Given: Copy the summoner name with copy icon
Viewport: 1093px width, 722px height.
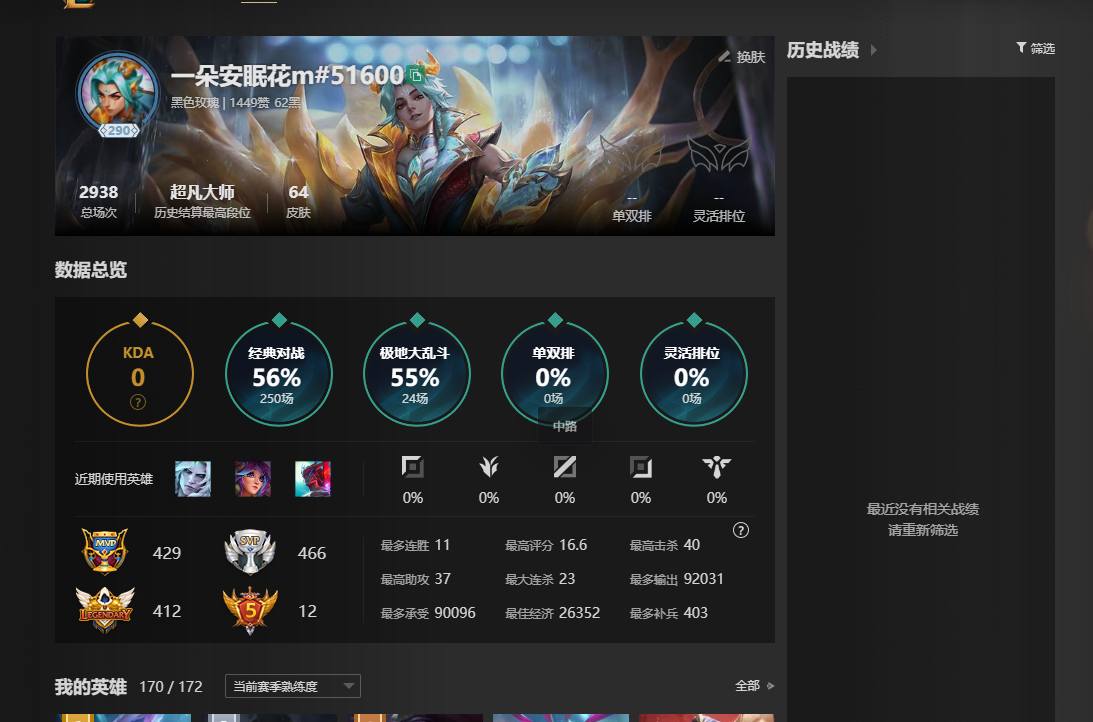Looking at the screenshot, I should (415, 75).
